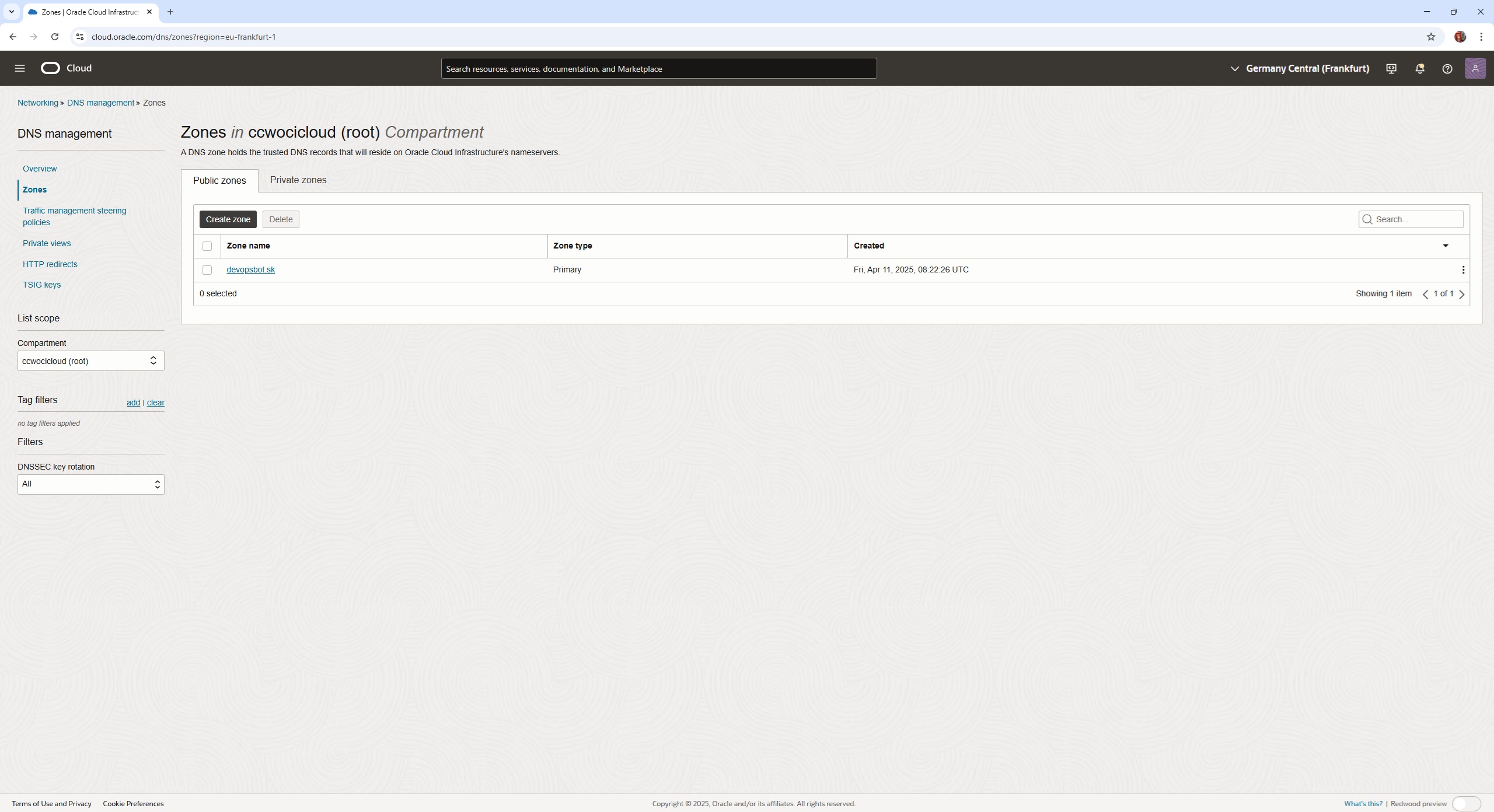Open the hamburger navigation menu
This screenshot has height=812, width=1494.
tap(20, 68)
